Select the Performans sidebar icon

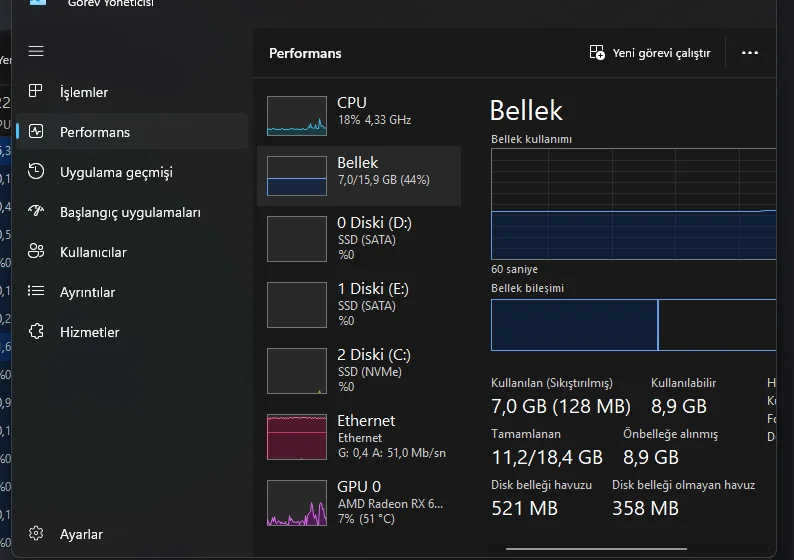click(36, 132)
